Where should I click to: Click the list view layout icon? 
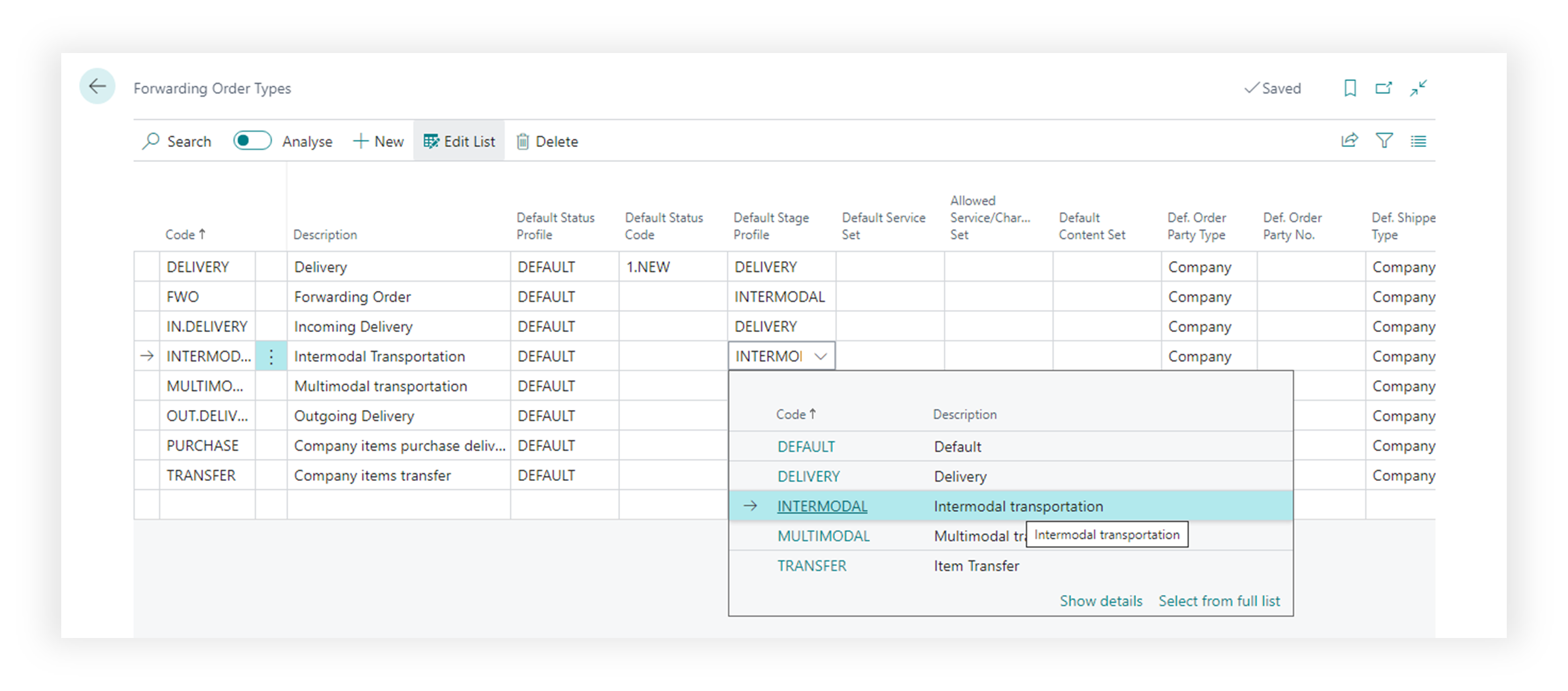[1418, 141]
